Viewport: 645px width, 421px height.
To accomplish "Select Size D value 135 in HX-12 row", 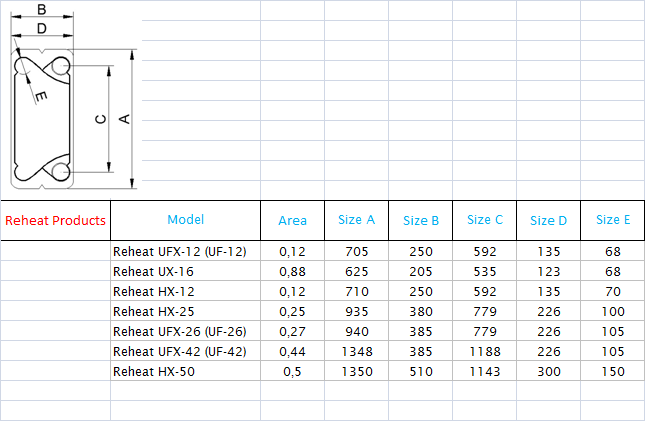I will click(549, 291).
